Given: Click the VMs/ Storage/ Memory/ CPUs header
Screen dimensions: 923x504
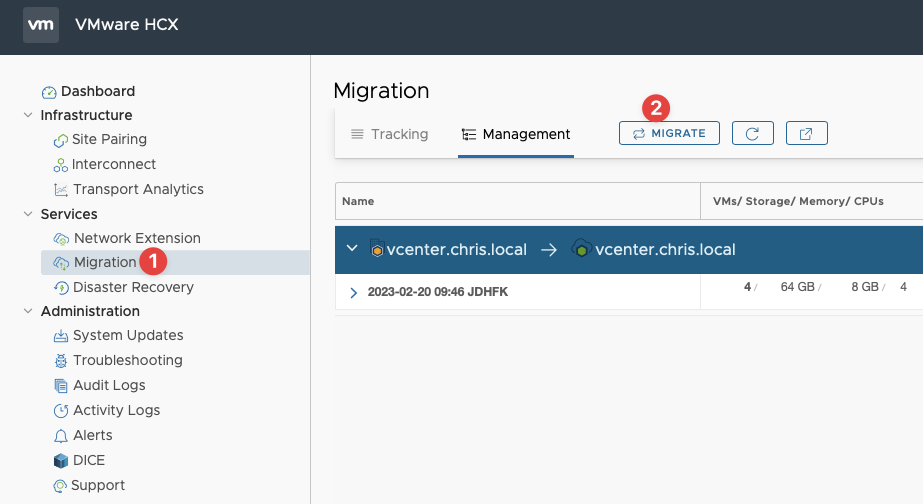Looking at the screenshot, I should [x=798, y=201].
